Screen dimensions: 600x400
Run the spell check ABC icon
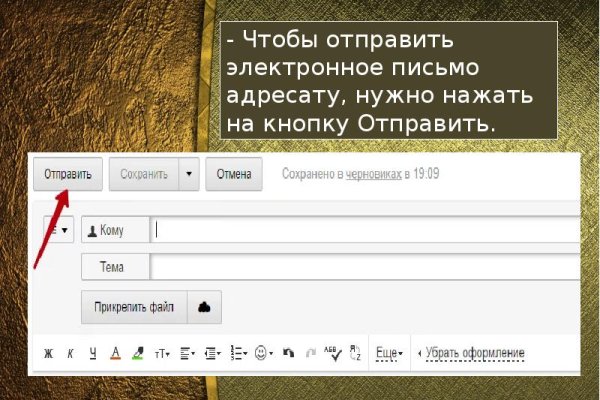332,354
